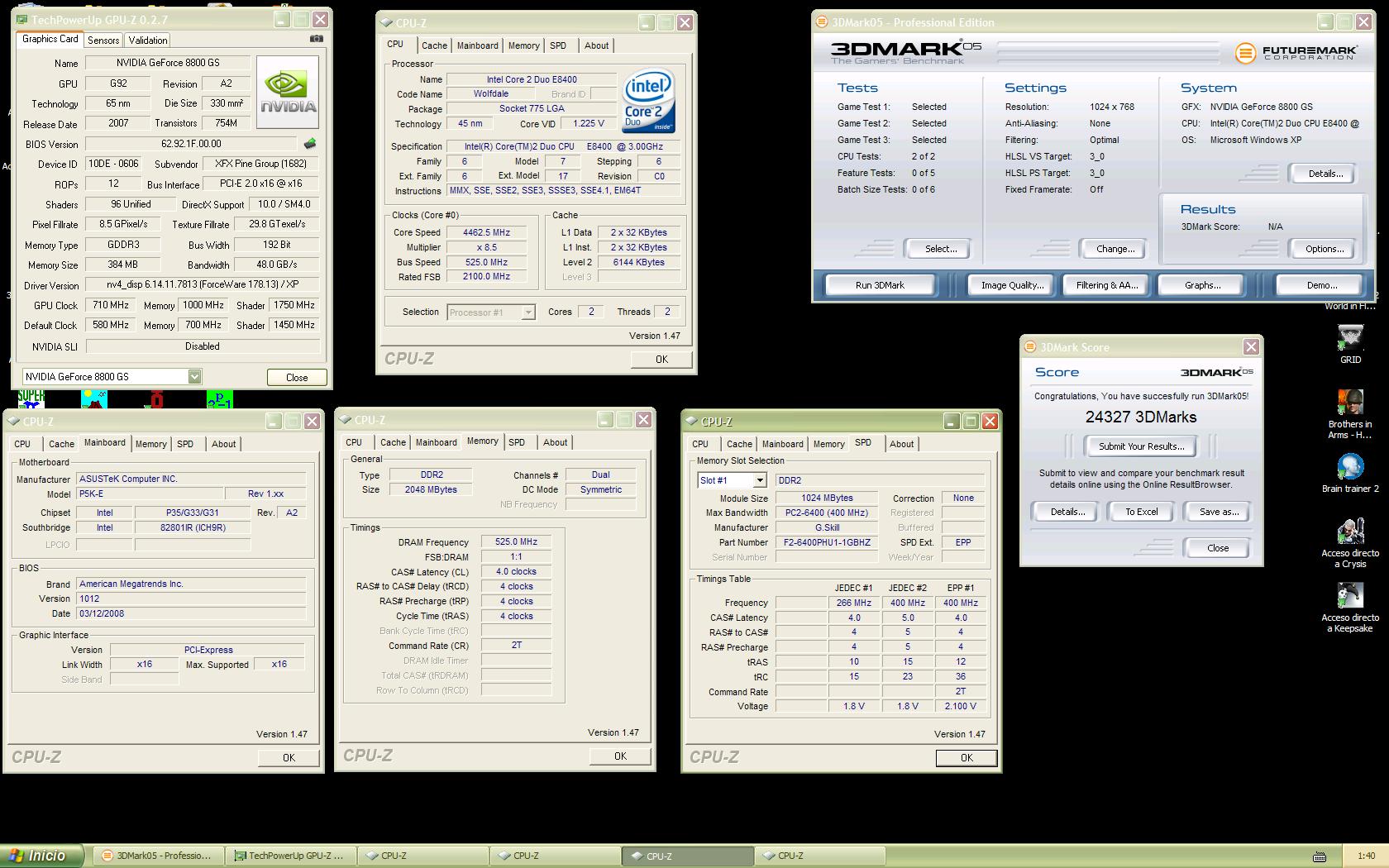The image size is (1389, 868).
Task: Click the Rated FSB 2100.0 MHz value
Action: coord(486,277)
